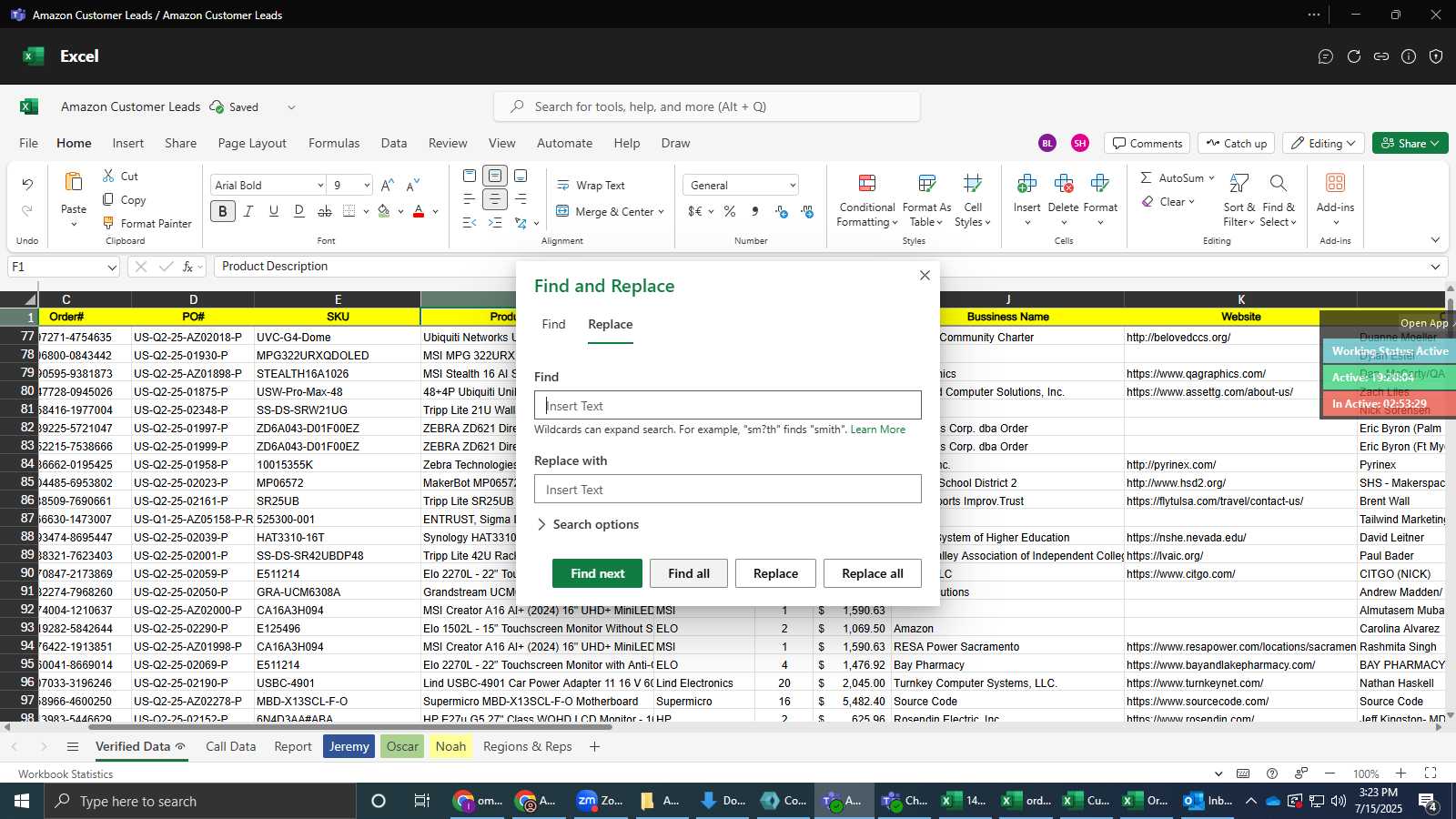Click the Format Painter brush icon
Image resolution: width=1456 pixels, height=819 pixels.
(x=109, y=223)
